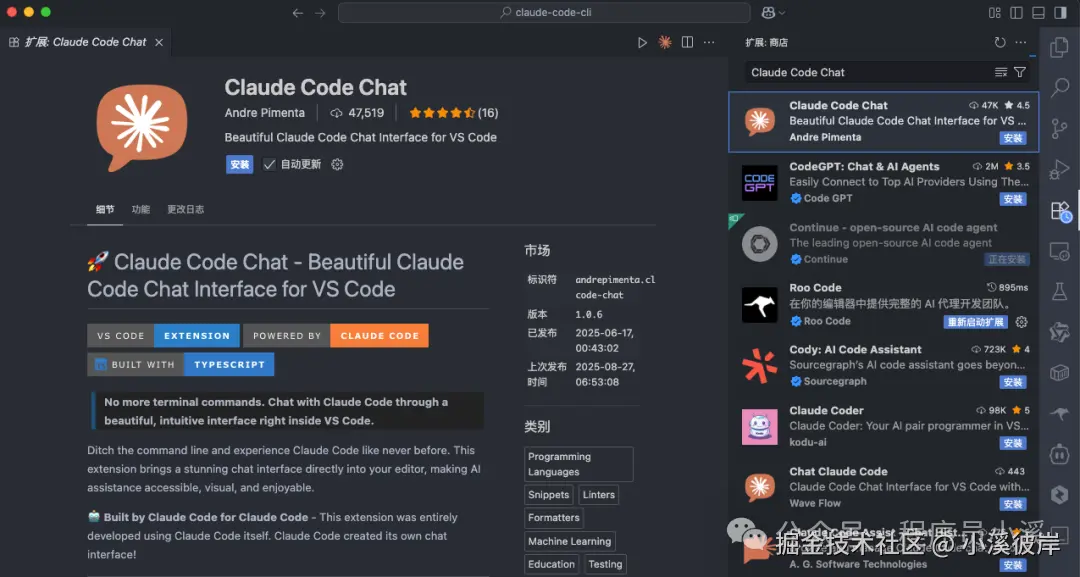
Task: Click the orange CLAUDE CODE badge
Action: (x=380, y=335)
